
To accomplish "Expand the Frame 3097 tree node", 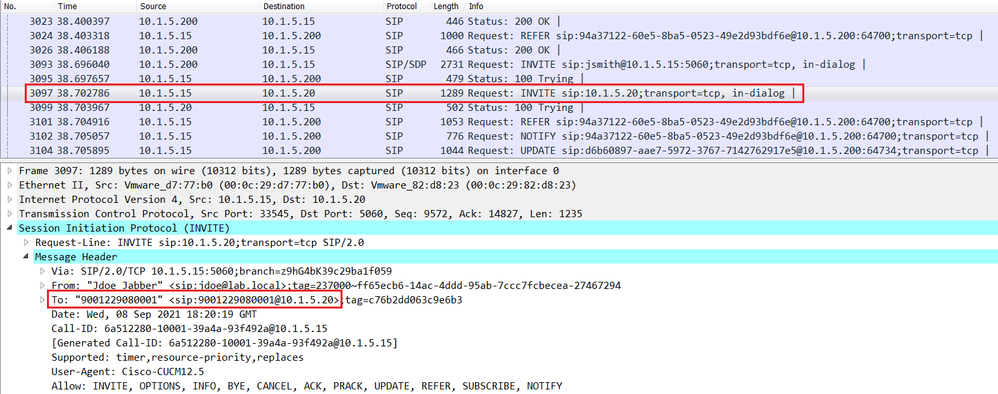I will pos(10,171).
